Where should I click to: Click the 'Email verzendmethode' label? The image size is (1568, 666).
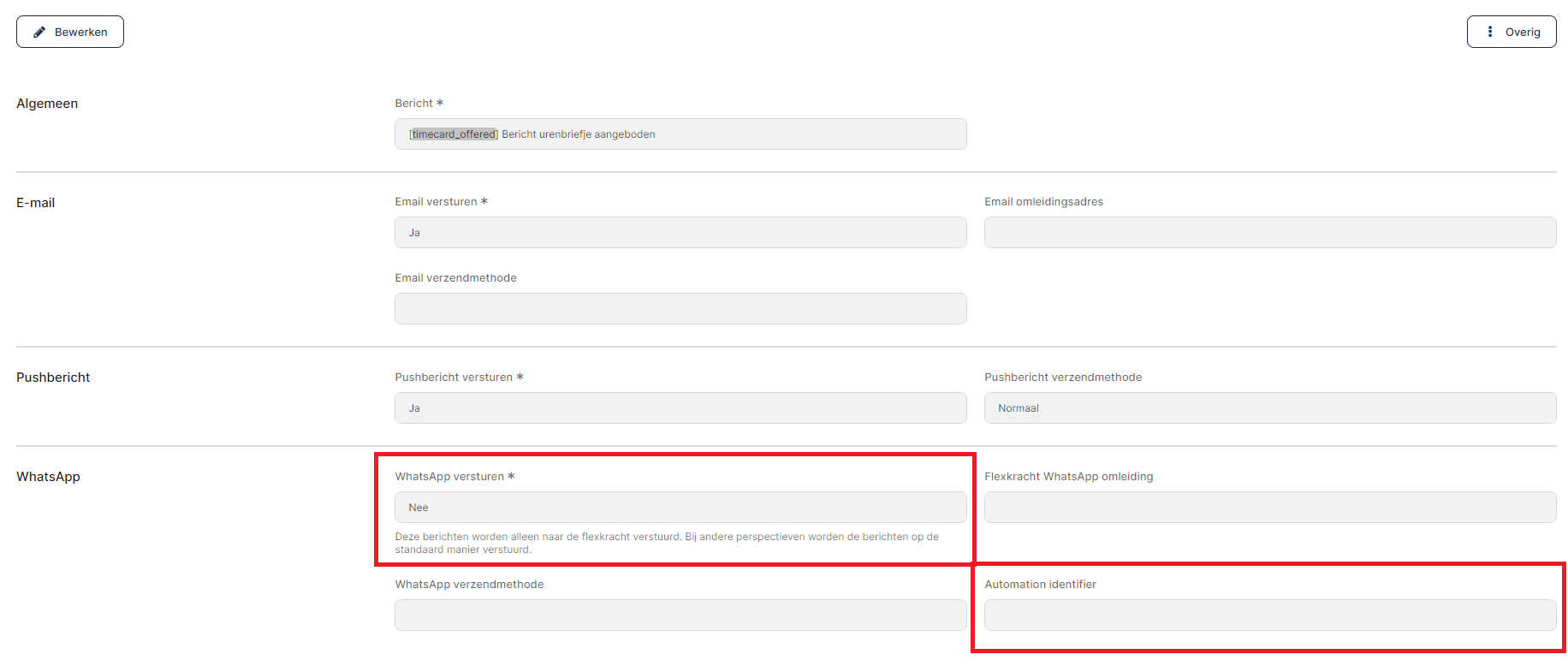pyautogui.click(x=456, y=278)
